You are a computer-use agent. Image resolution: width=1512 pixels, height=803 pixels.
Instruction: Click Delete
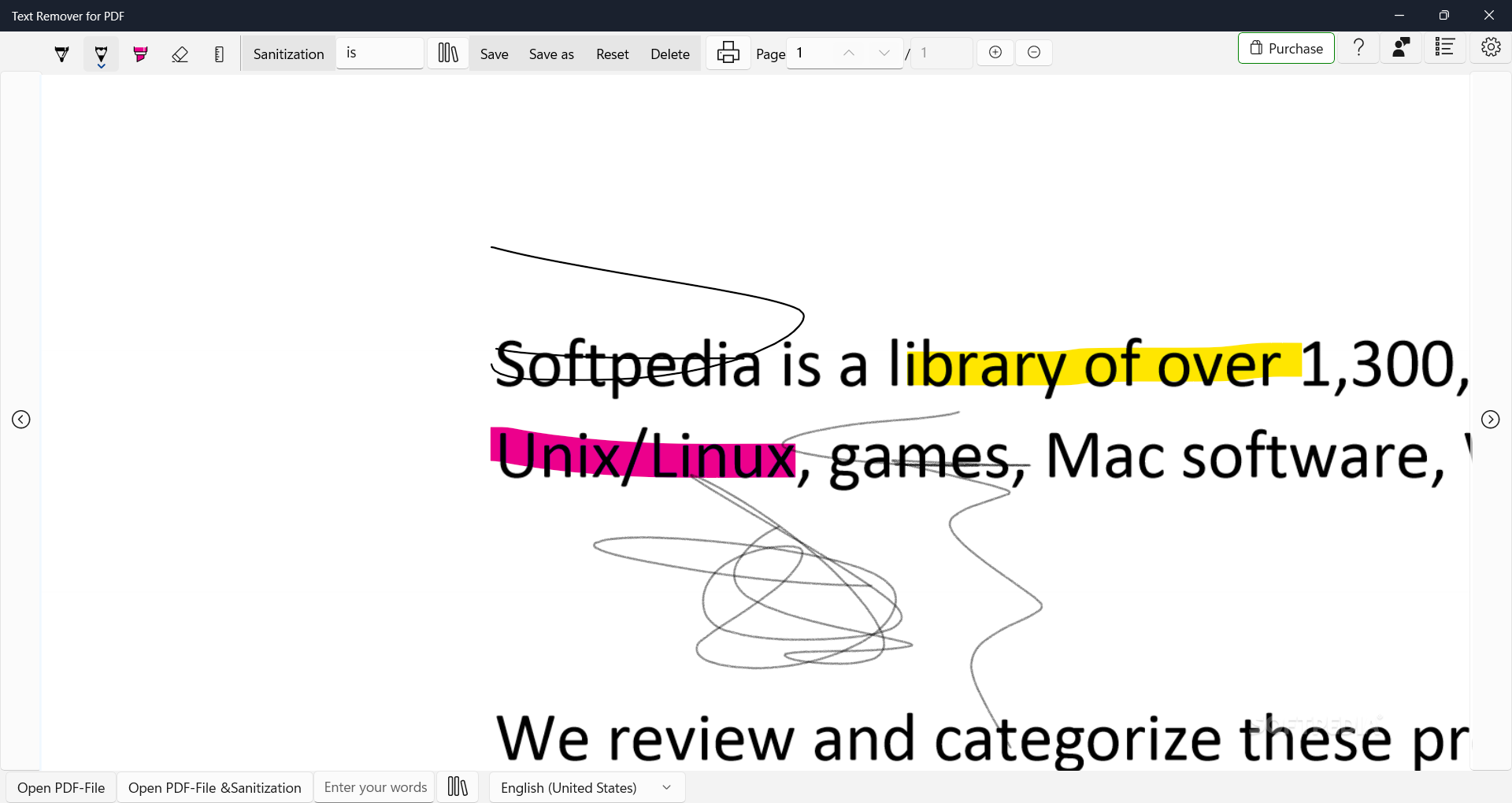click(x=670, y=54)
